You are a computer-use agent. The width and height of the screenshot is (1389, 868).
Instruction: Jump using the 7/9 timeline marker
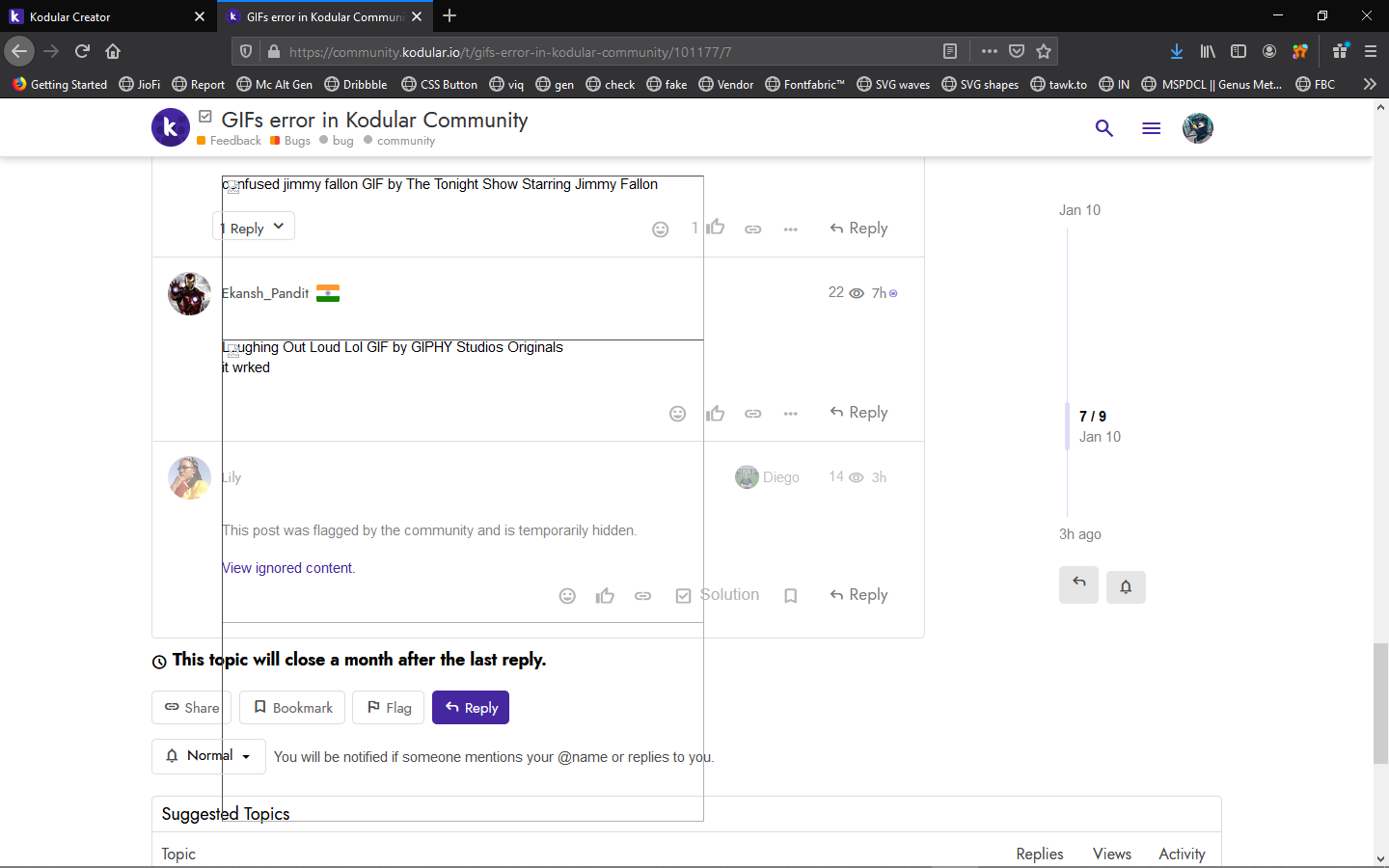(x=1093, y=416)
